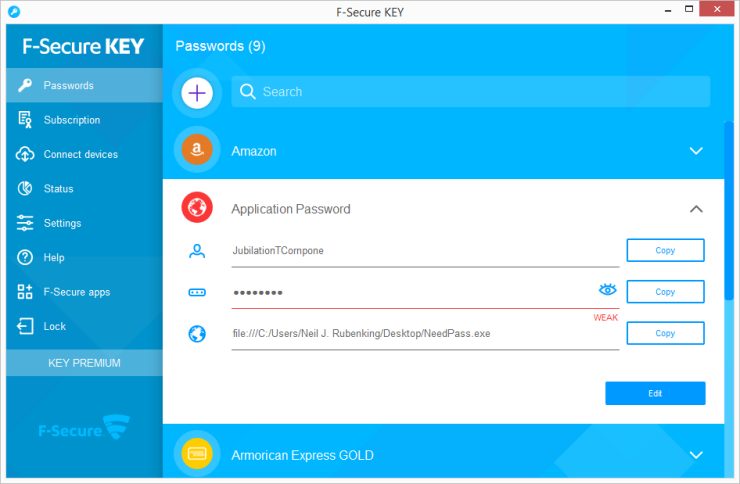The height and width of the screenshot is (484, 740).
Task: Click the blue globe URL icon
Action: point(197,334)
